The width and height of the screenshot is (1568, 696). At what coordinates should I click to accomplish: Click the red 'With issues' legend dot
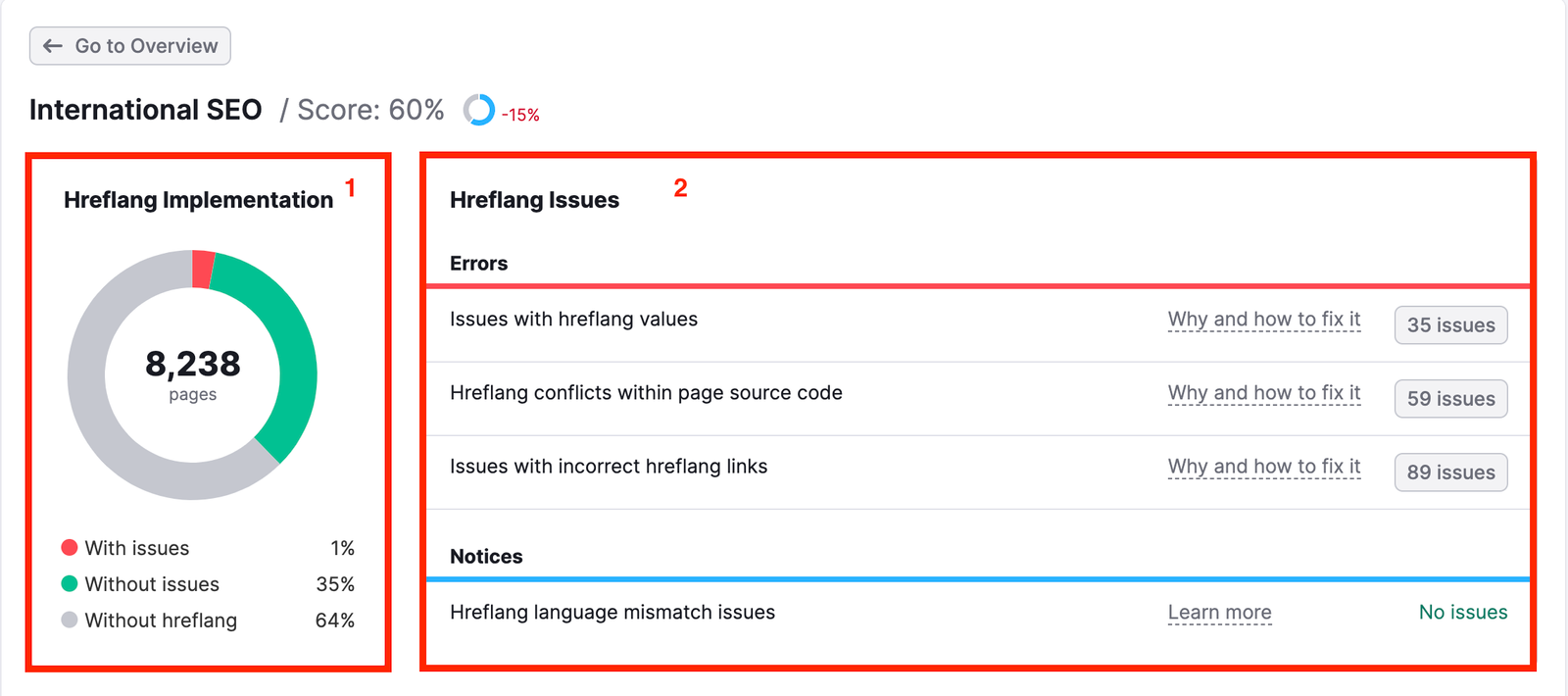point(69,547)
